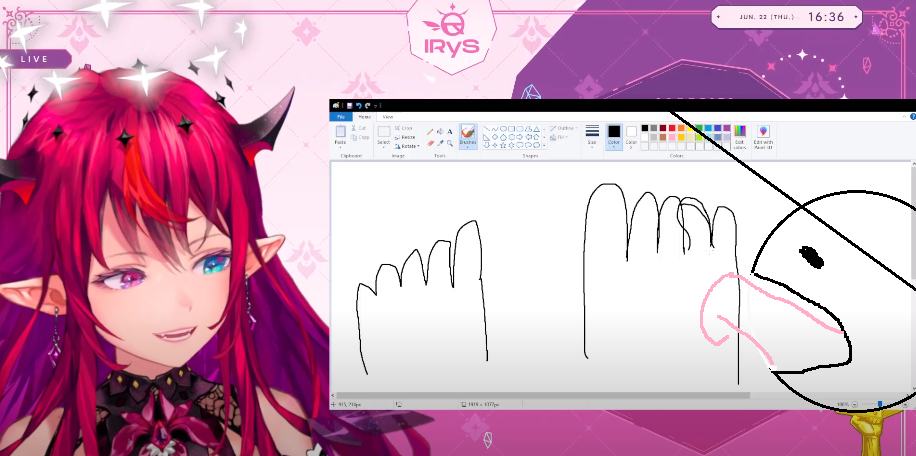Click the IRyS logo badge at top

point(452,35)
